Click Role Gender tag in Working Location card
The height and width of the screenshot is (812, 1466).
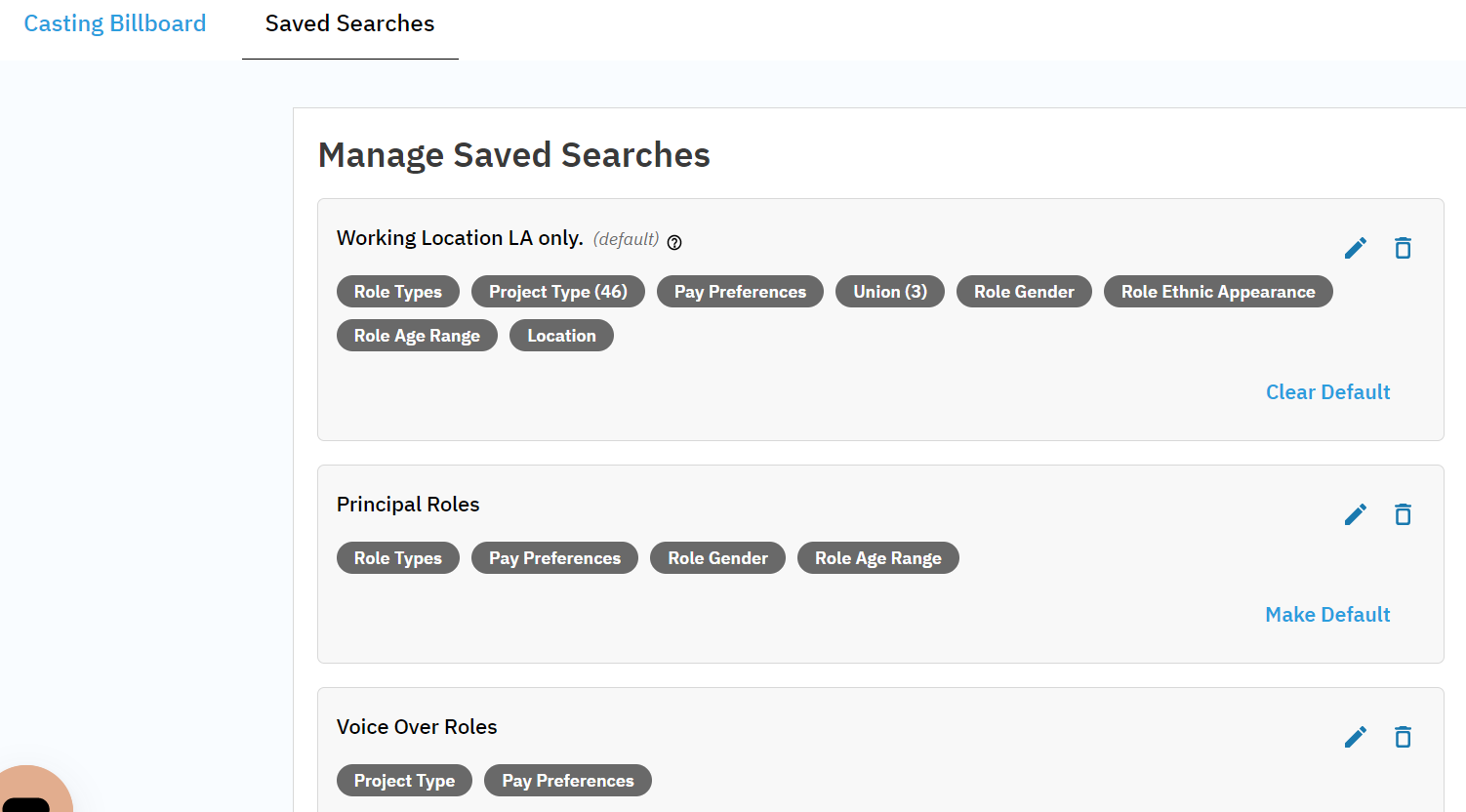(1024, 292)
